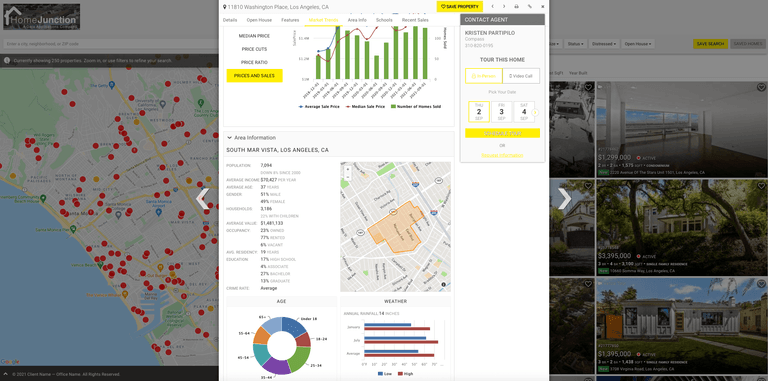Click the Save Search button
768x381 pixels.
pyautogui.click(x=710, y=44)
